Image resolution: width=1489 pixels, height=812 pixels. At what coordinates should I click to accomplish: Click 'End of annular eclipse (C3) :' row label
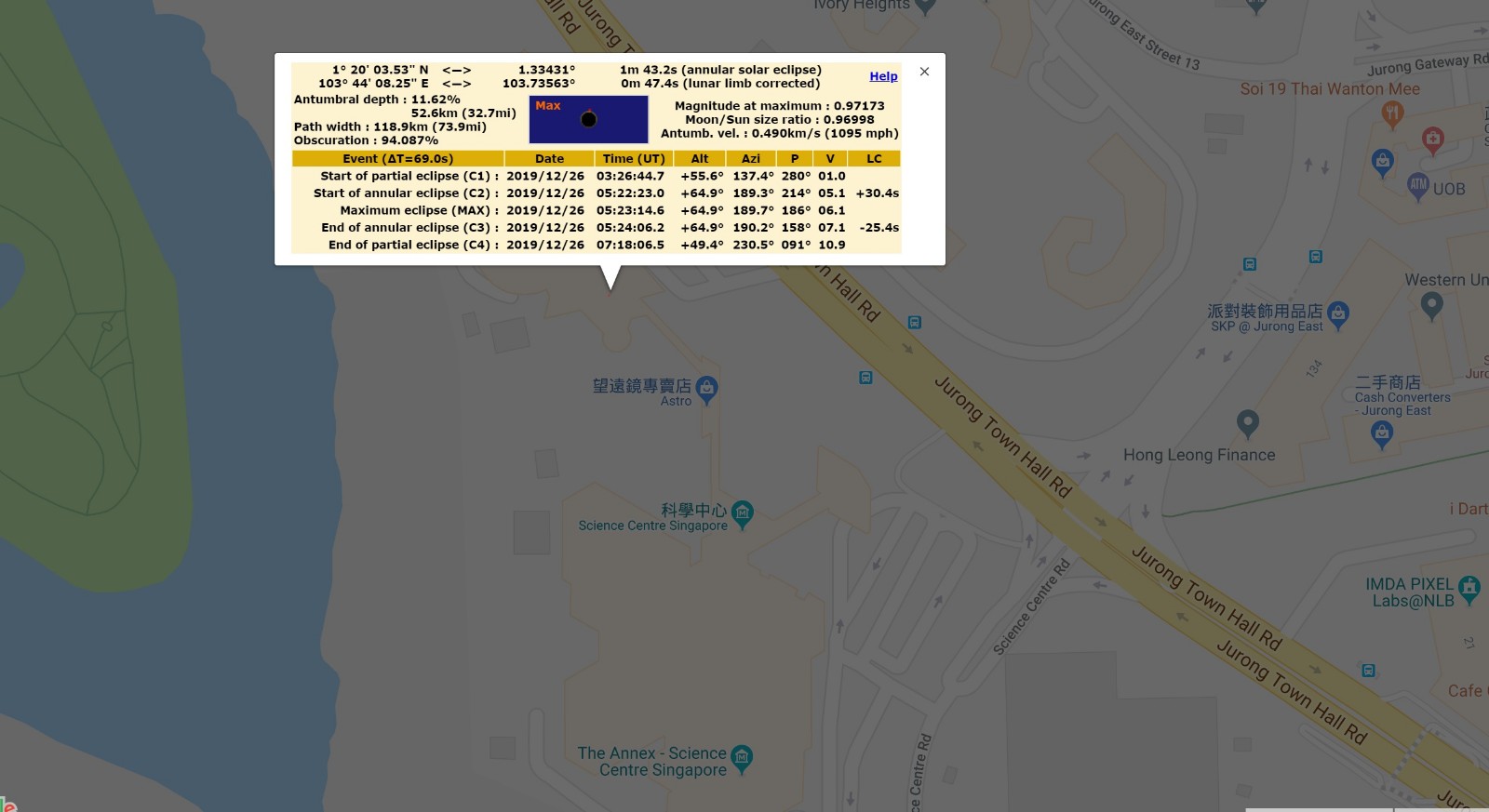click(x=410, y=228)
